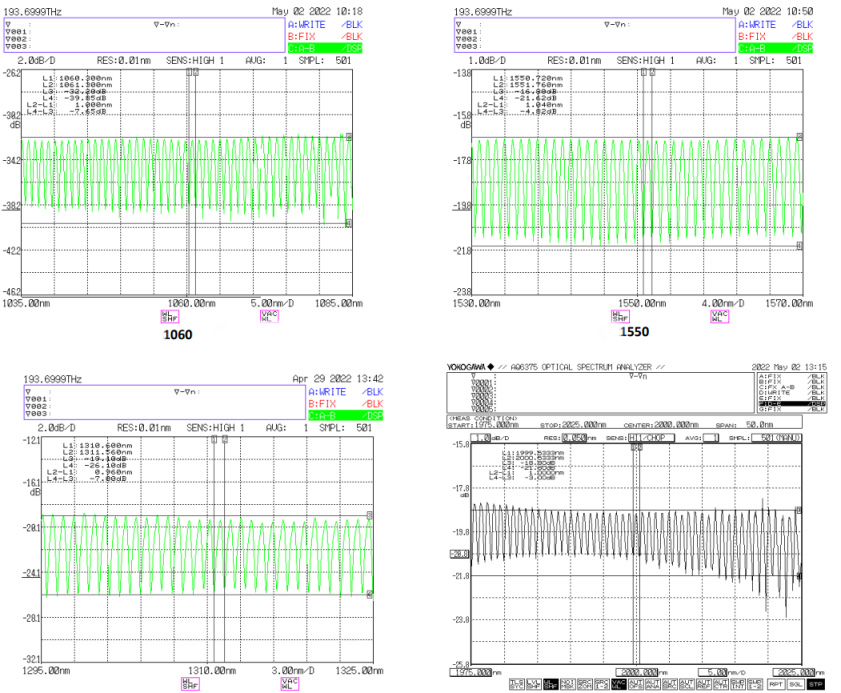Click the VAC WL indicator below the 1550 plot
Viewport: 841px width, 693px height.
pos(720,316)
